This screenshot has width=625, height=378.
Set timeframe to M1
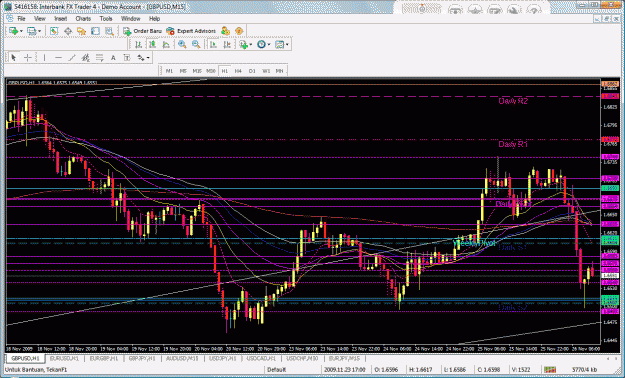pos(169,71)
